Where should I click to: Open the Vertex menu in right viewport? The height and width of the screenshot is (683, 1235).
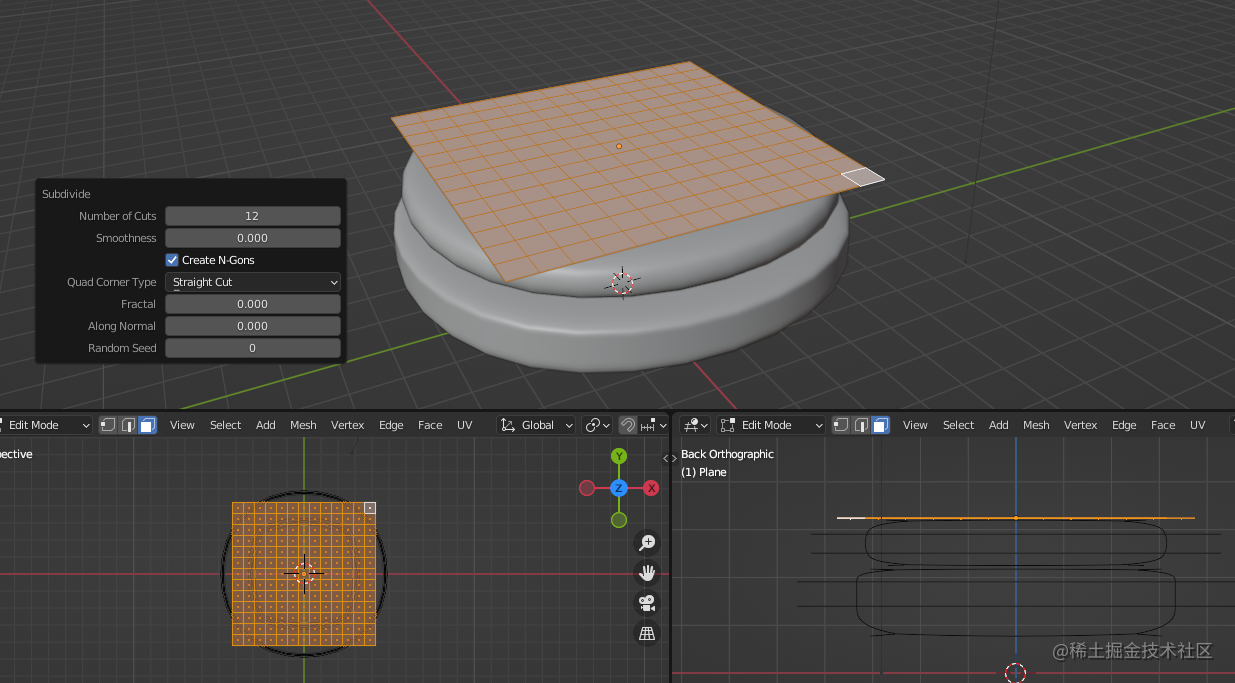(1080, 425)
